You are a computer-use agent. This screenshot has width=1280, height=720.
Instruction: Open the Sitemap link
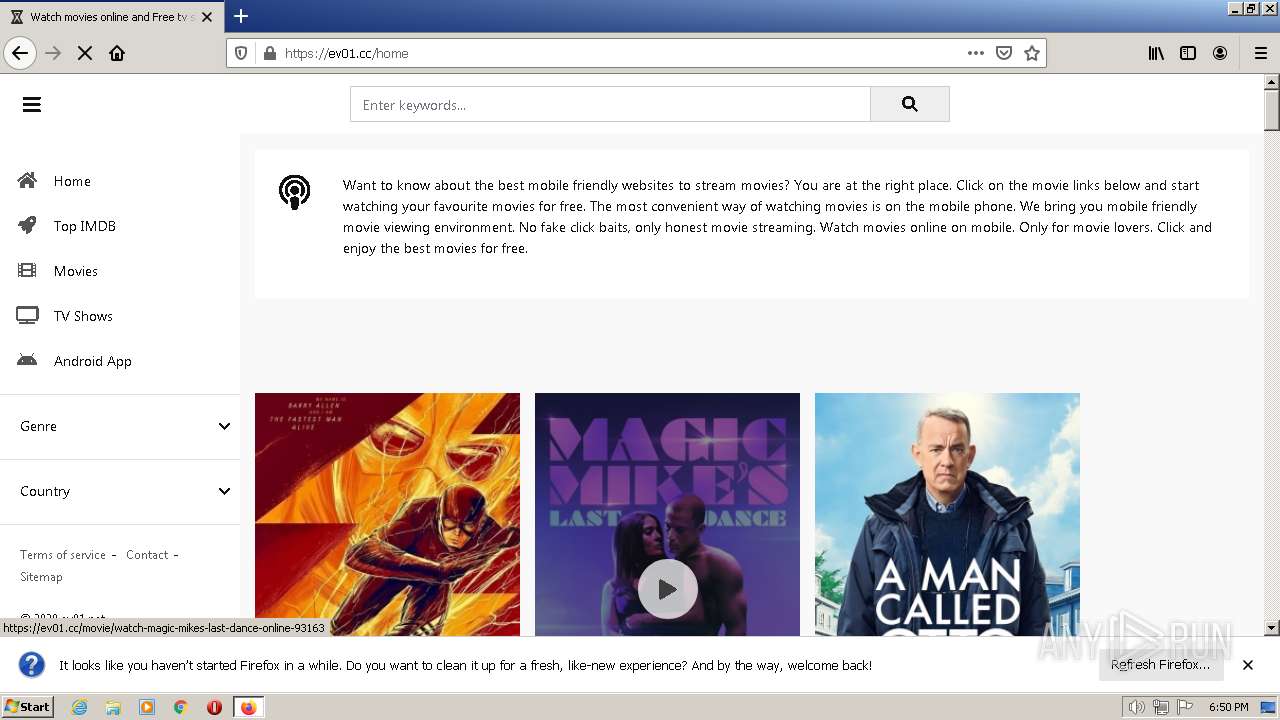pos(41,577)
